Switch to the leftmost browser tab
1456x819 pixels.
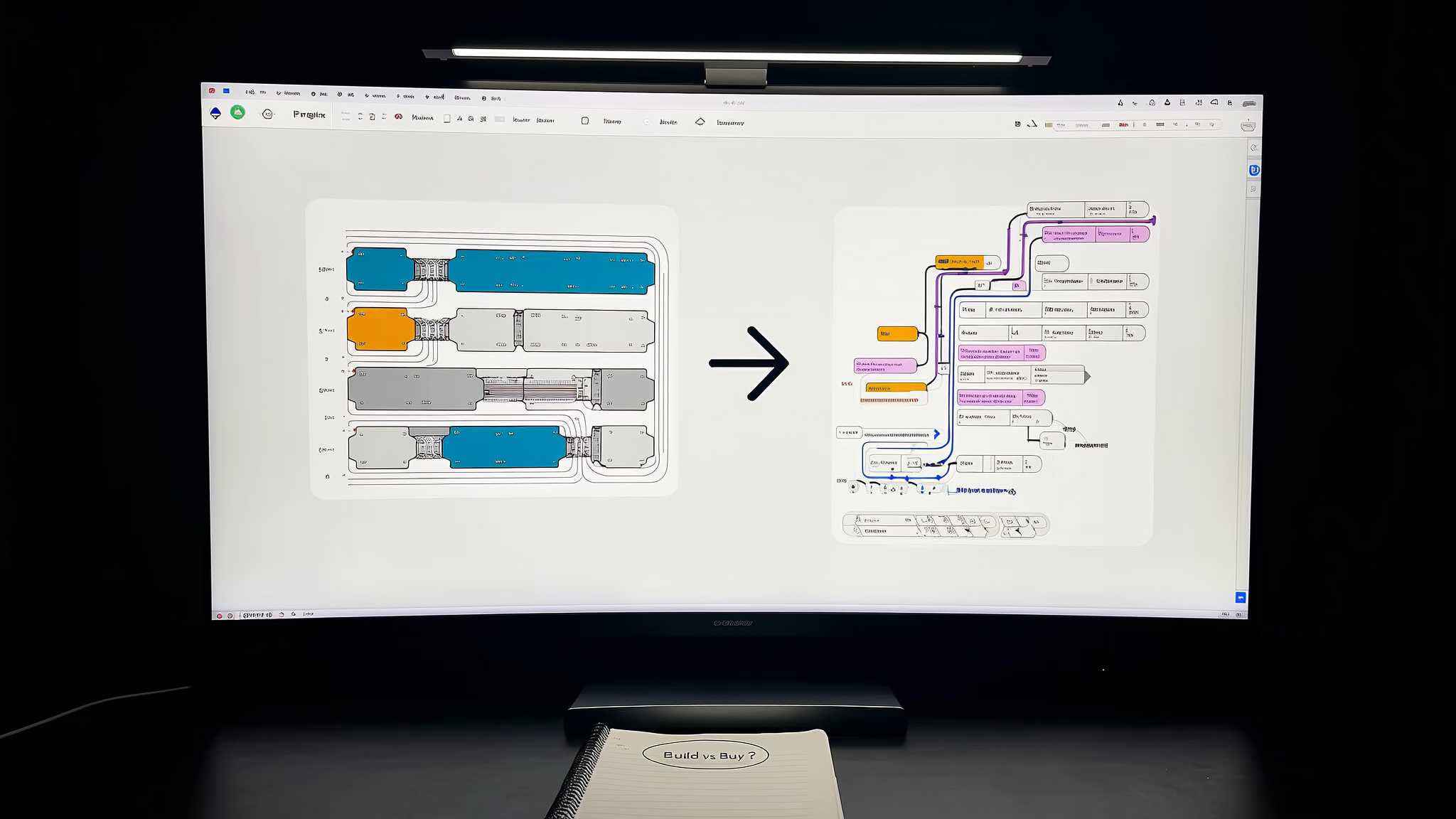tap(215, 91)
